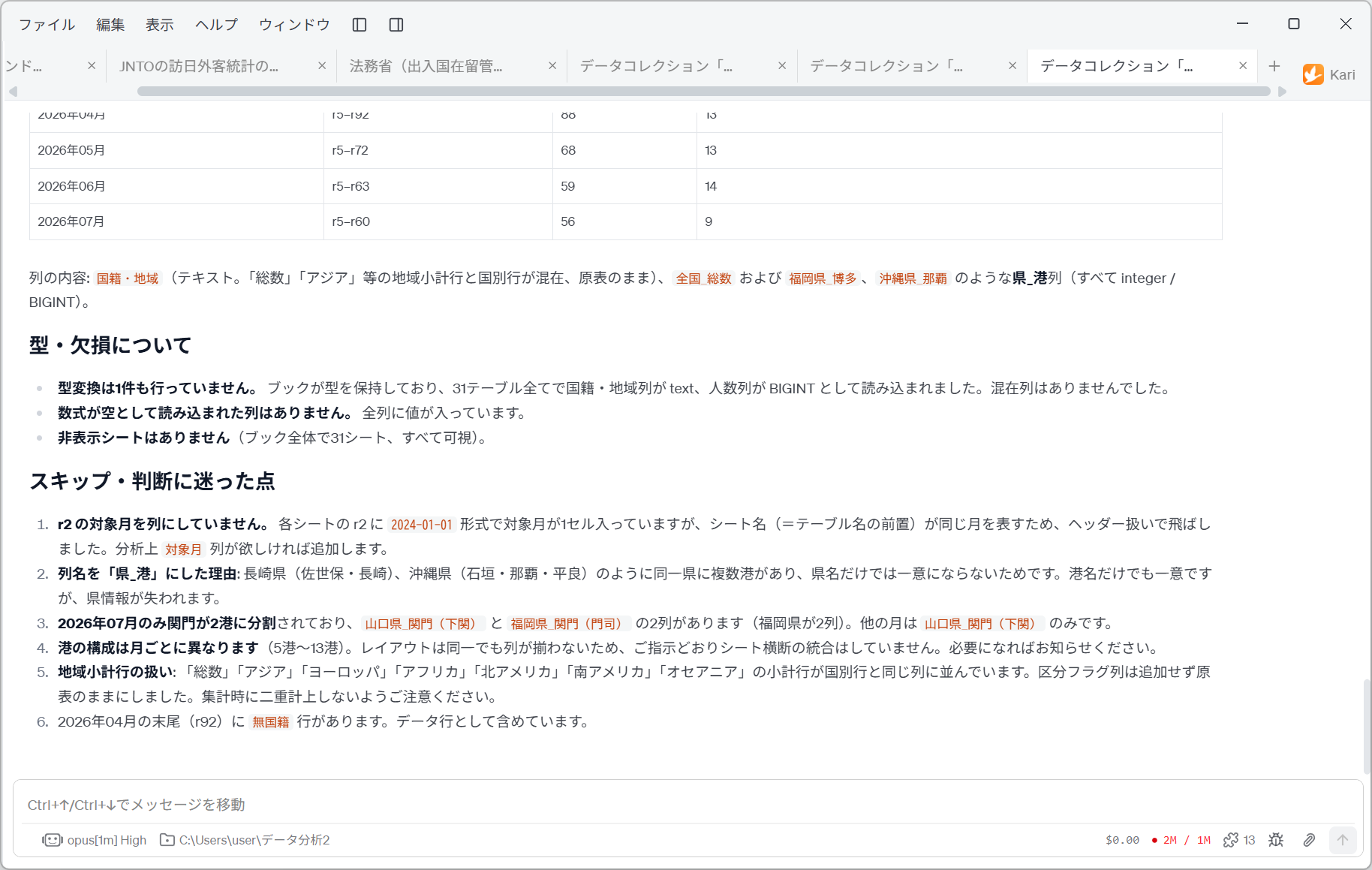Click the vertical scrollbar thumb at right
The width and height of the screenshot is (1372, 870).
[x=1367, y=726]
